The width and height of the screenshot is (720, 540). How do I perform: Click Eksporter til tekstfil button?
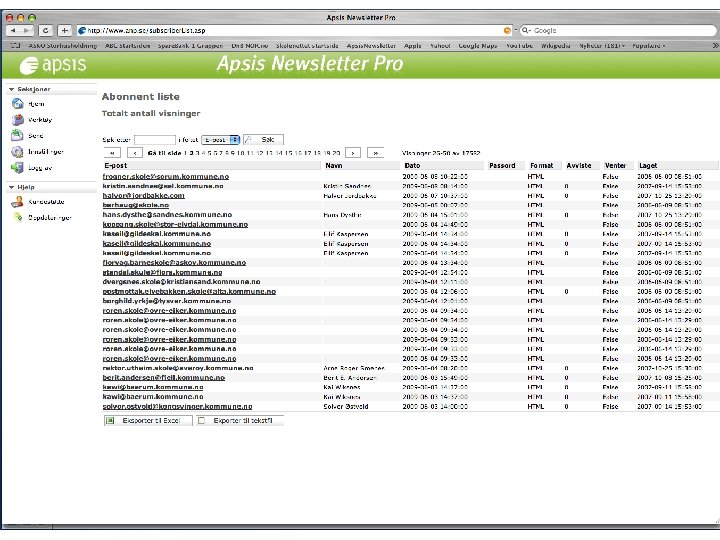point(240,420)
